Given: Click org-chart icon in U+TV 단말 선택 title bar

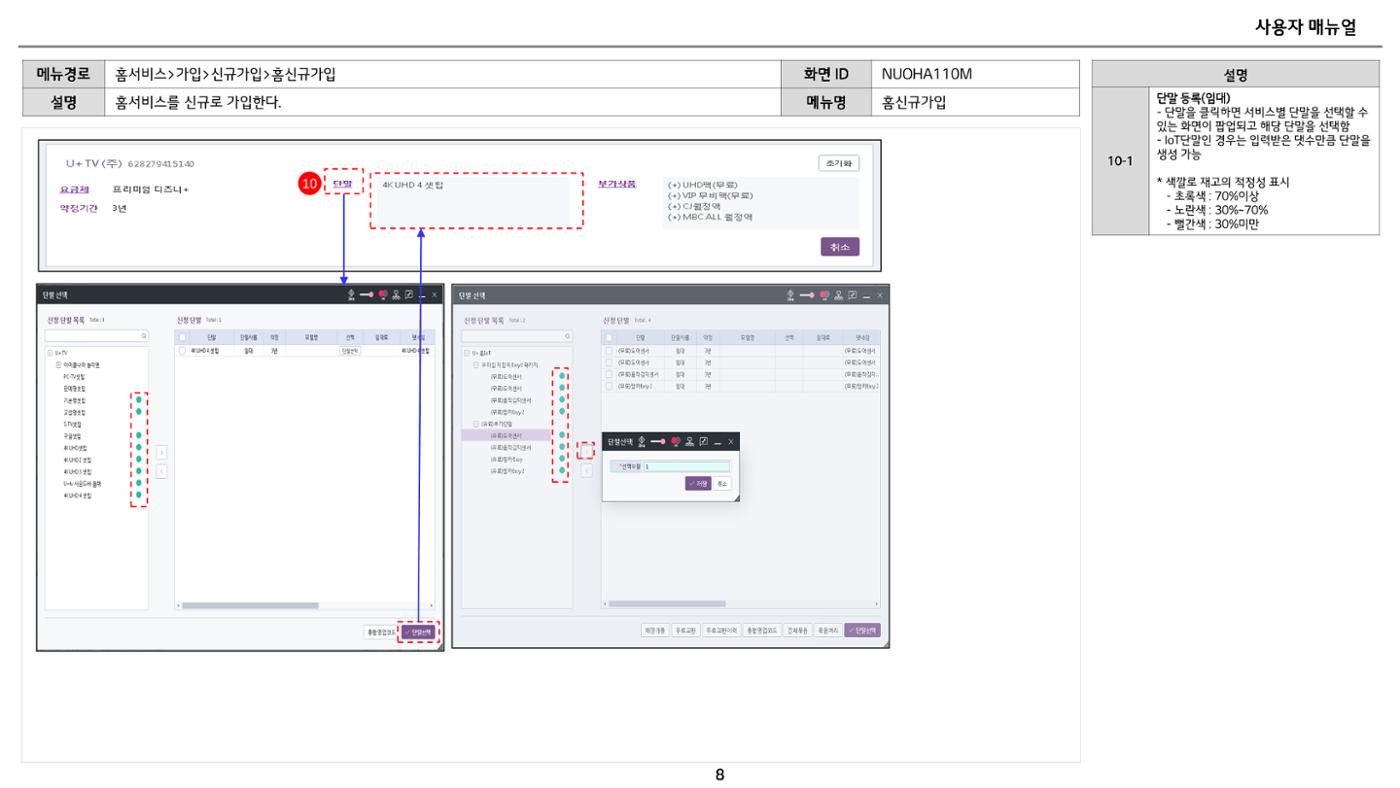Looking at the screenshot, I should tap(396, 295).
